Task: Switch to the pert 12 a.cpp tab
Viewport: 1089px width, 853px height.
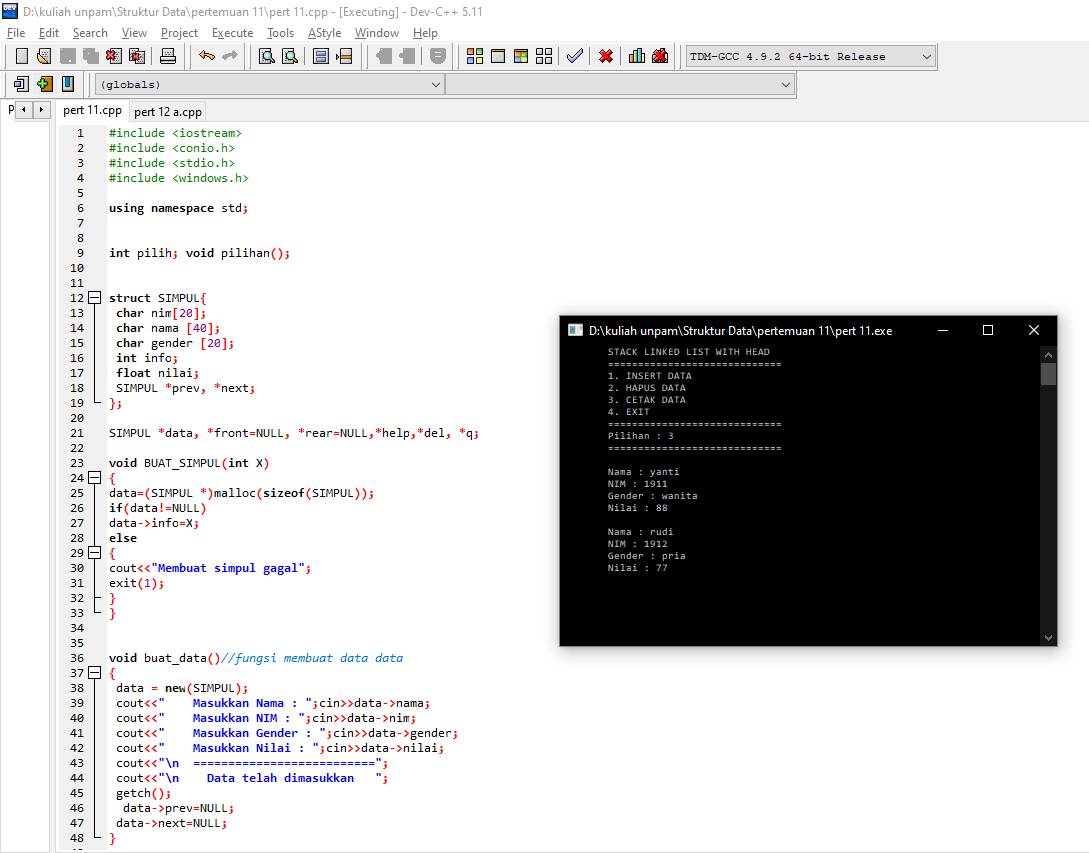Action: point(168,112)
